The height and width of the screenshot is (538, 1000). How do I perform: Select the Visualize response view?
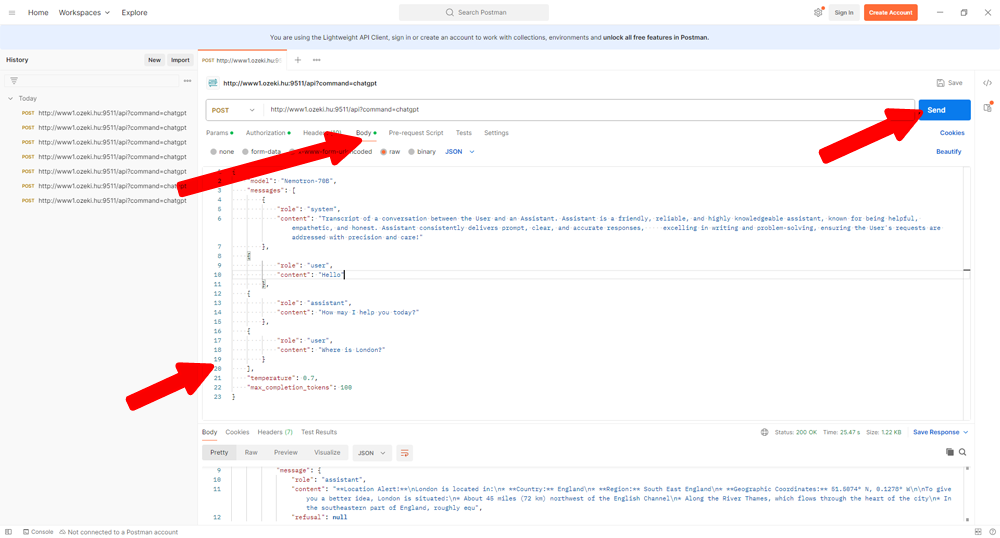click(x=327, y=453)
